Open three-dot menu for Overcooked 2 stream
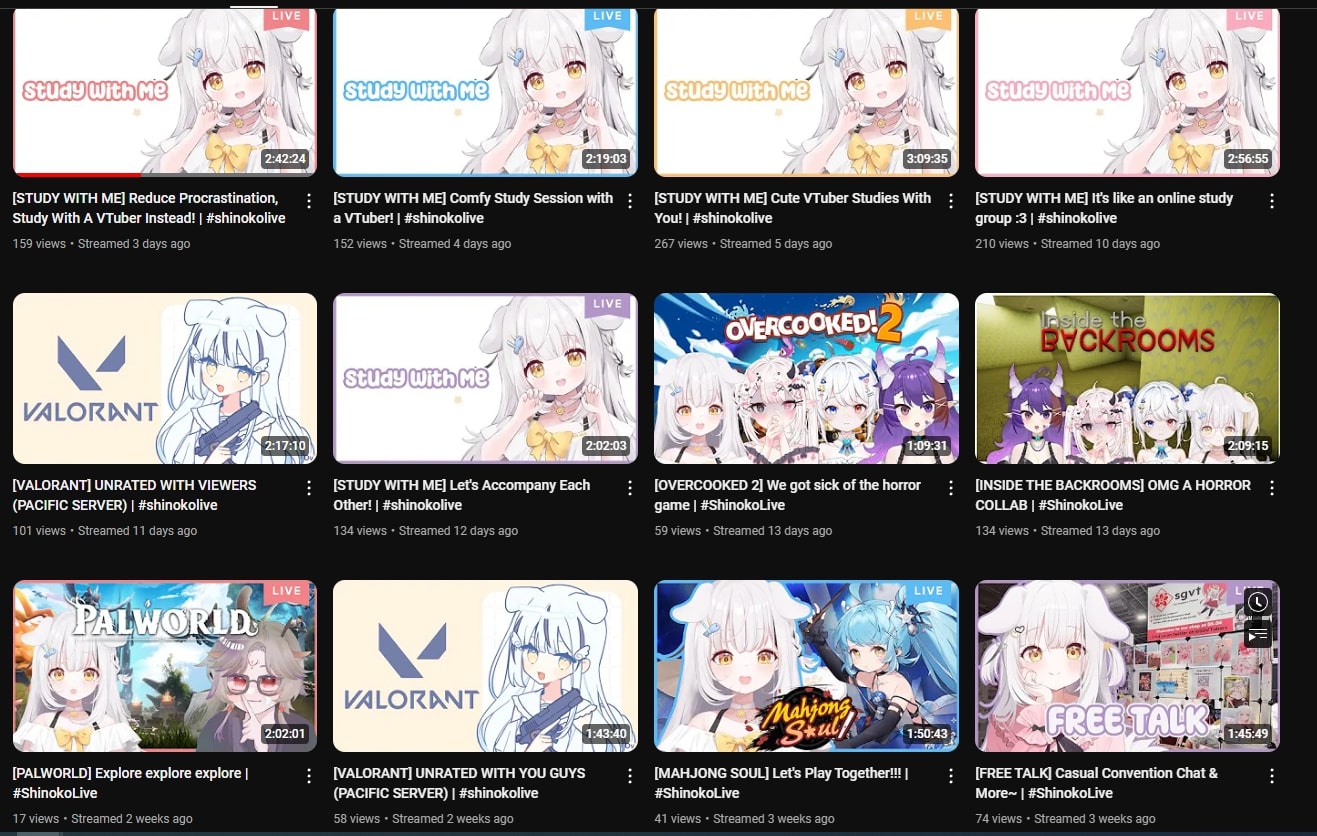 (x=951, y=488)
